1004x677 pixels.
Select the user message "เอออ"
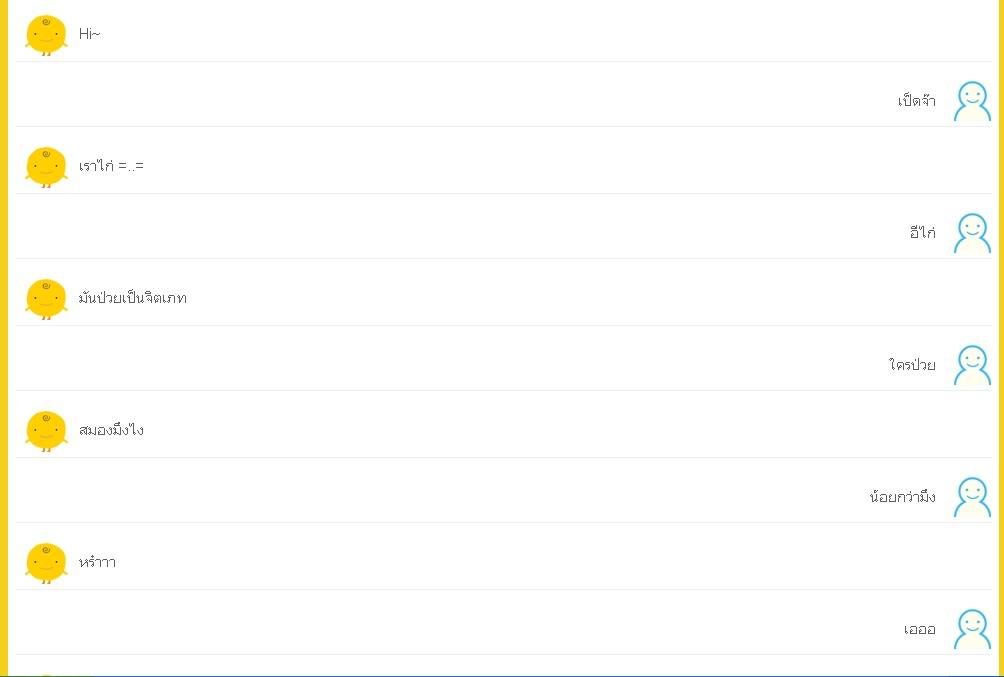pyautogui.click(x=919, y=629)
